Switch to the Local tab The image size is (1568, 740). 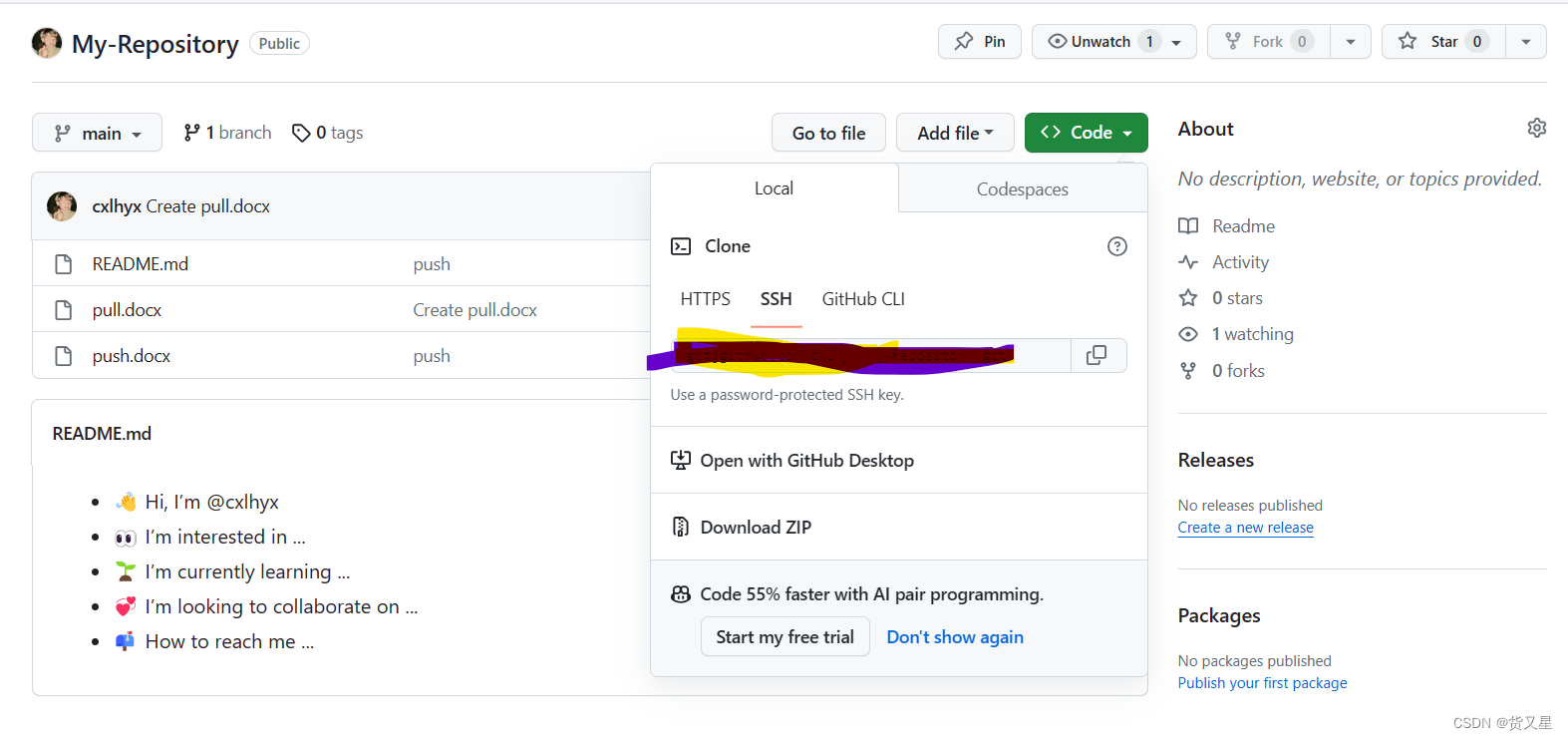tap(775, 188)
